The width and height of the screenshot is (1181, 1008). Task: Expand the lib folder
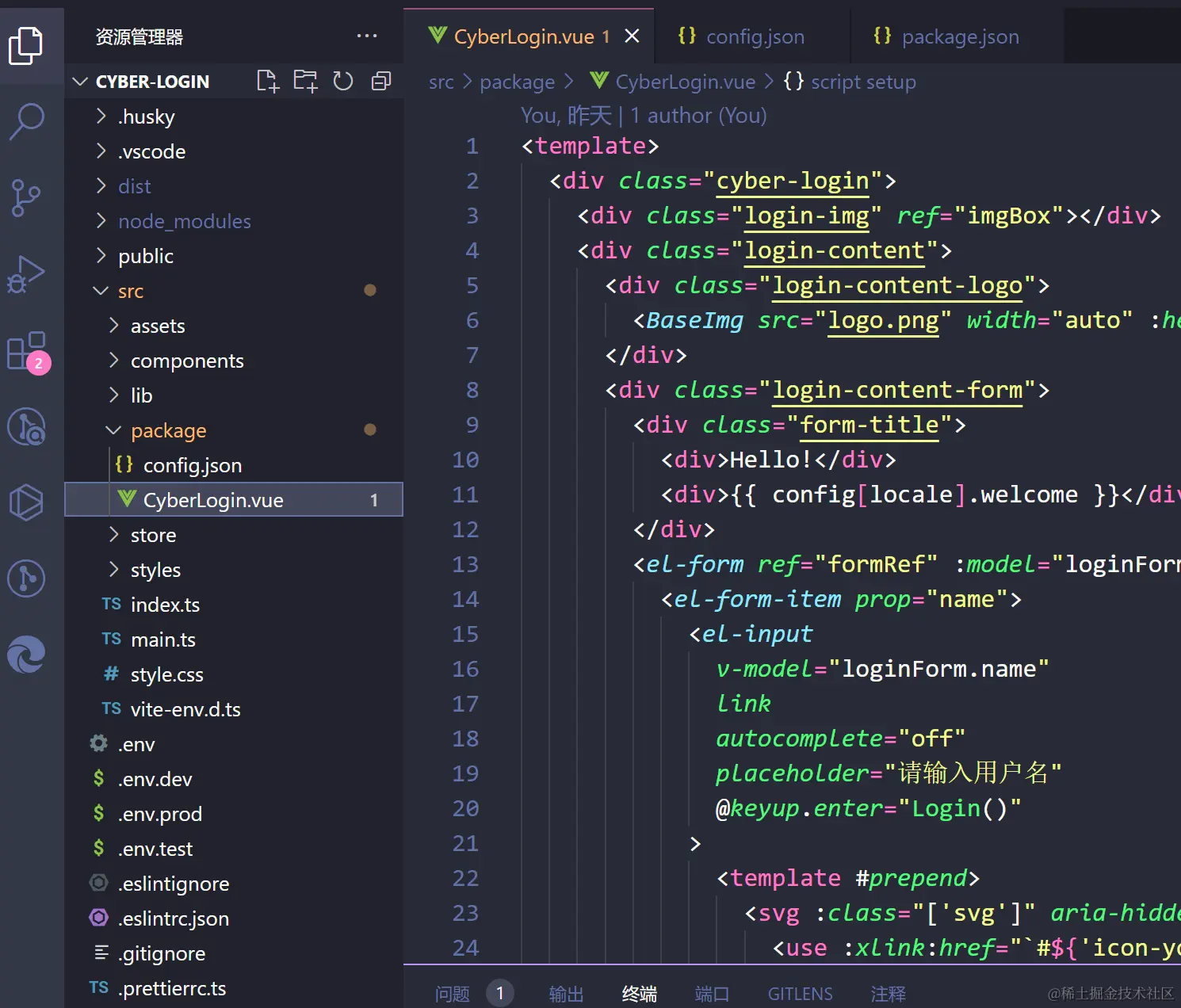click(x=234, y=395)
